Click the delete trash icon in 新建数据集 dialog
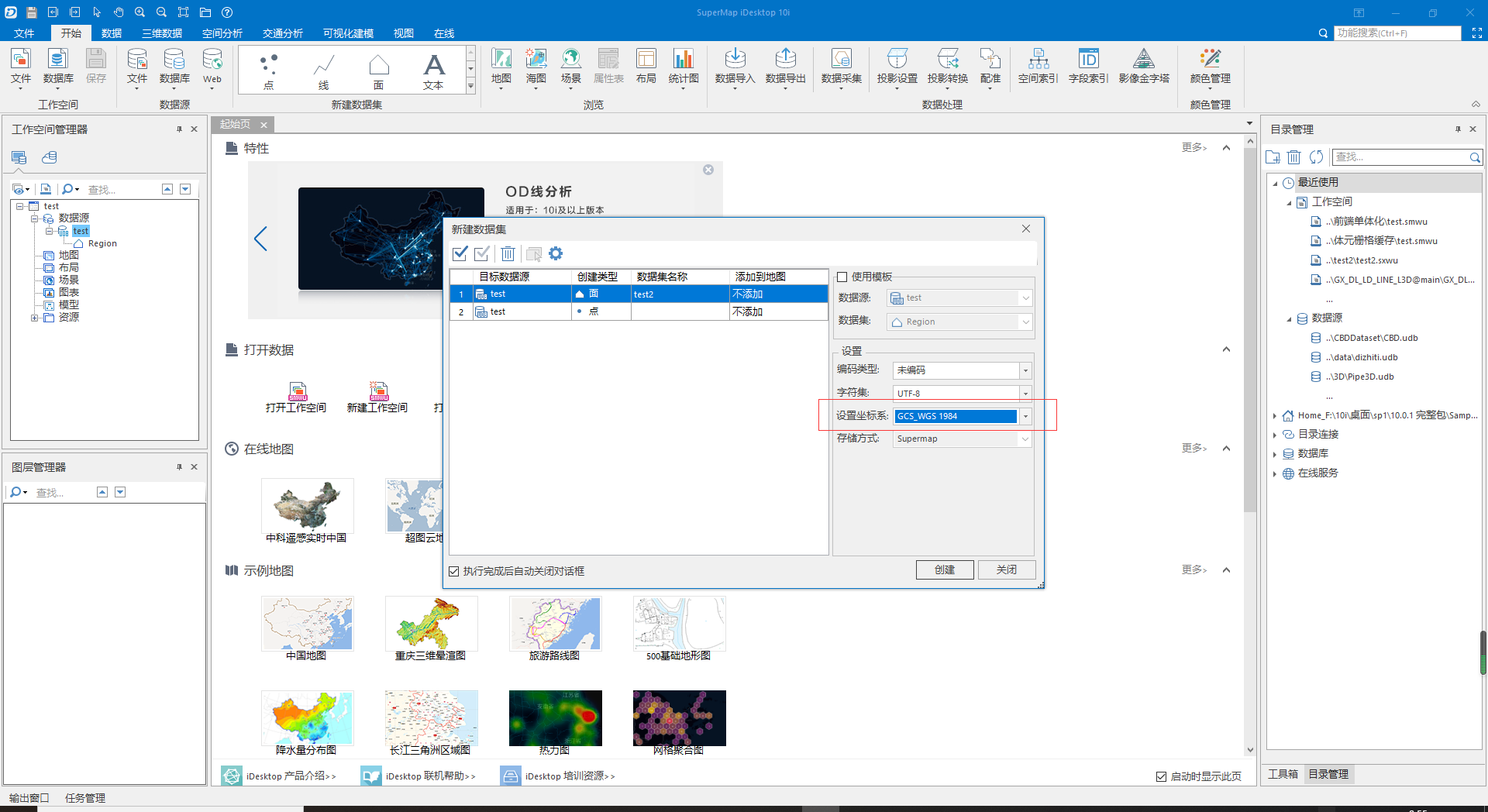1488x812 pixels. [508, 253]
